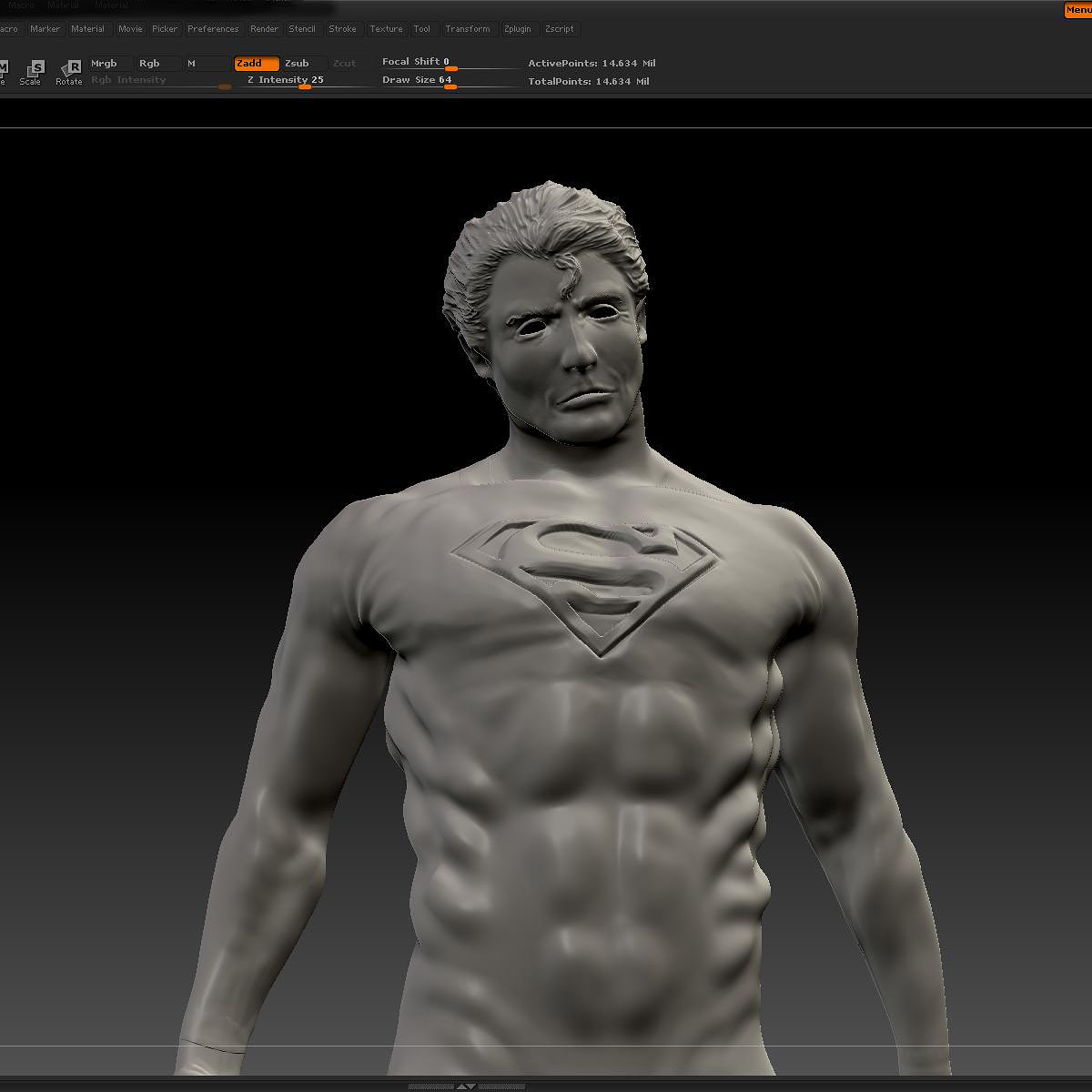Click the bottom tray expand arrows
Image resolution: width=1092 pixels, height=1092 pixels.
point(466,1086)
